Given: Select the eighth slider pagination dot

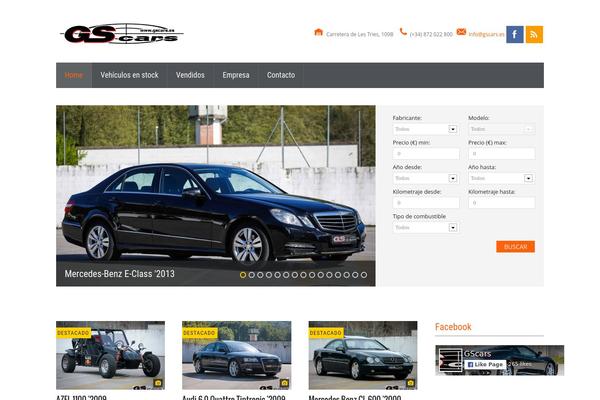Looking at the screenshot, I should 303,275.
